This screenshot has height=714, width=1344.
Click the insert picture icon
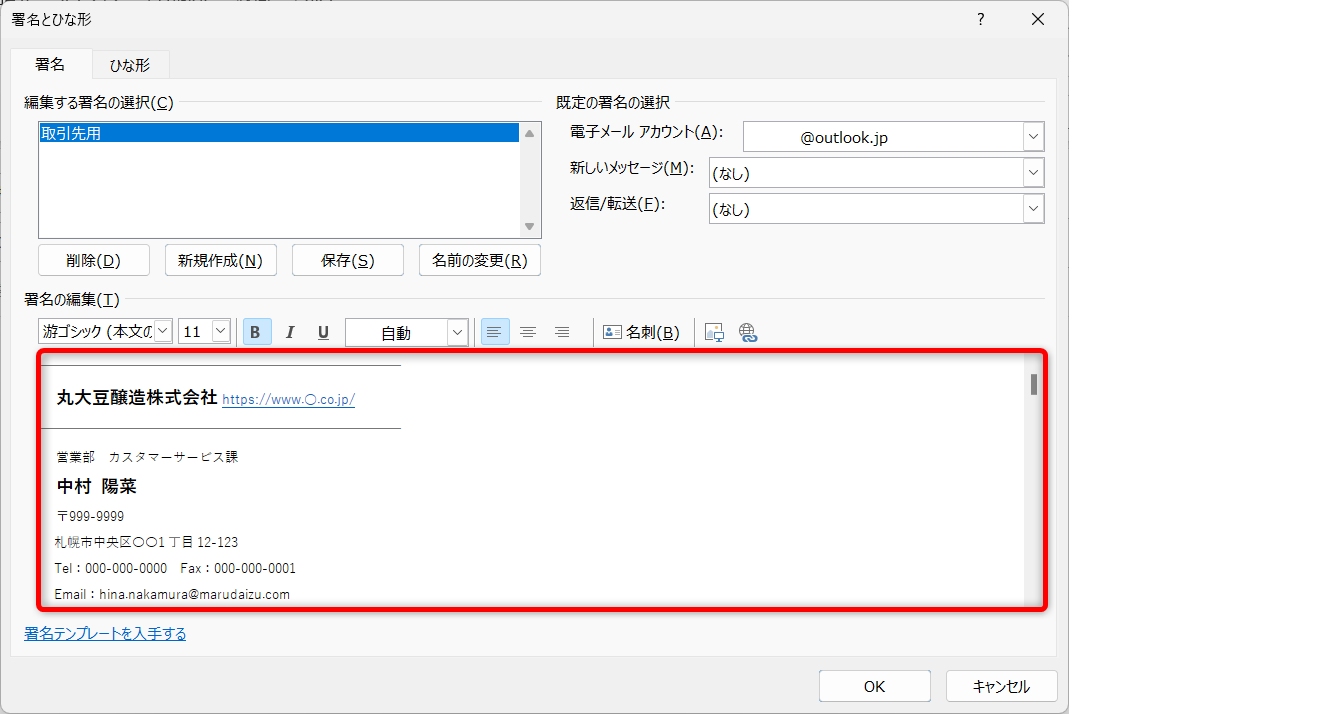click(714, 332)
